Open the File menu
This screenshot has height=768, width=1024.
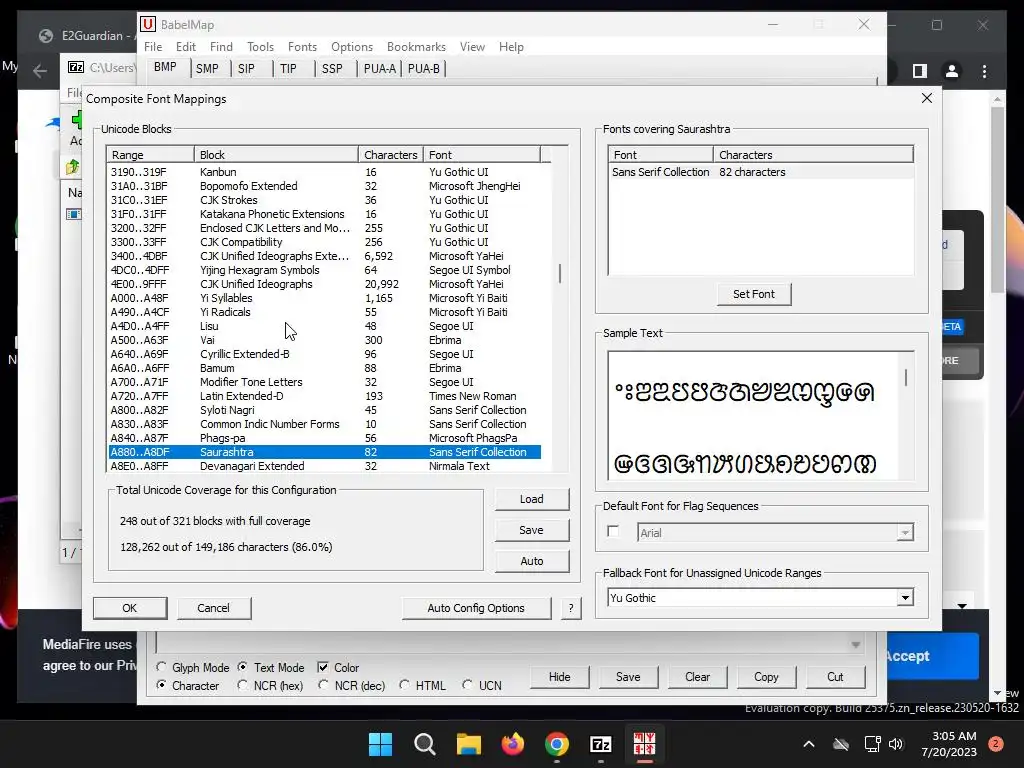coord(153,47)
